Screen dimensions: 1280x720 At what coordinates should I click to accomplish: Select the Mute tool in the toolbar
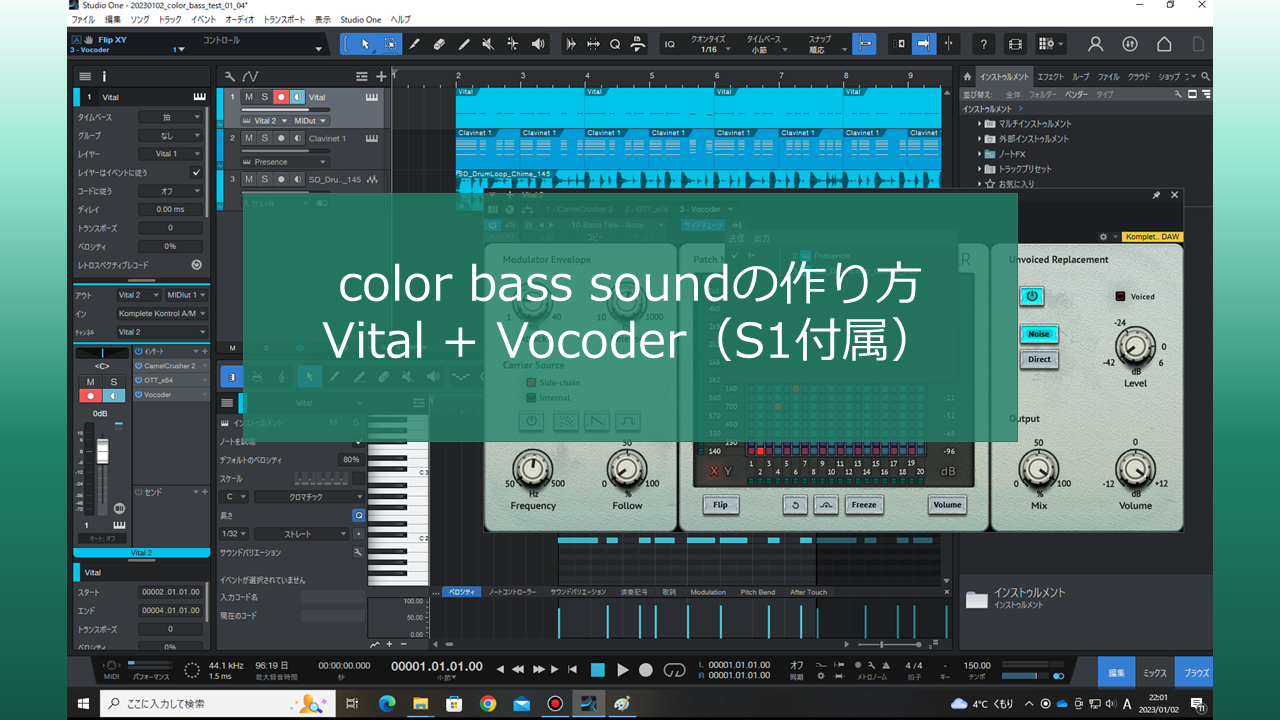click(x=488, y=44)
